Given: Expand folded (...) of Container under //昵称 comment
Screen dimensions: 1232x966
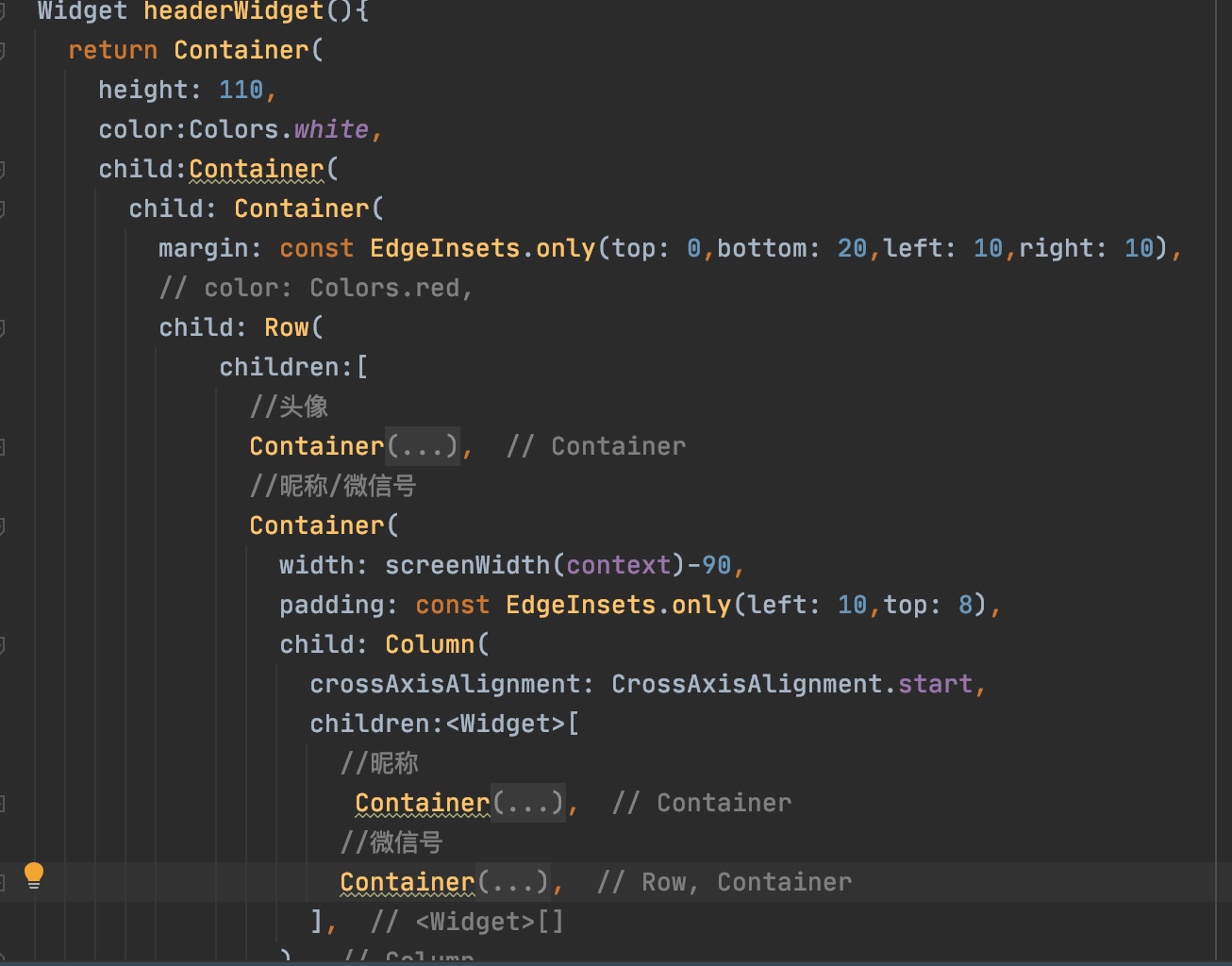Looking at the screenshot, I should coord(528,803).
